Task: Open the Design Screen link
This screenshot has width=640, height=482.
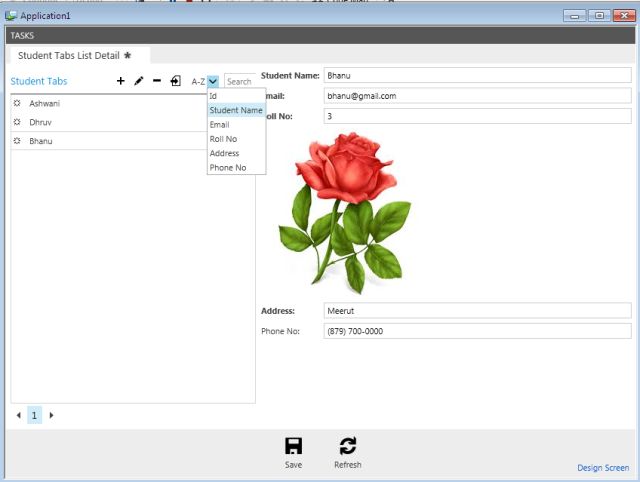Action: pos(603,468)
